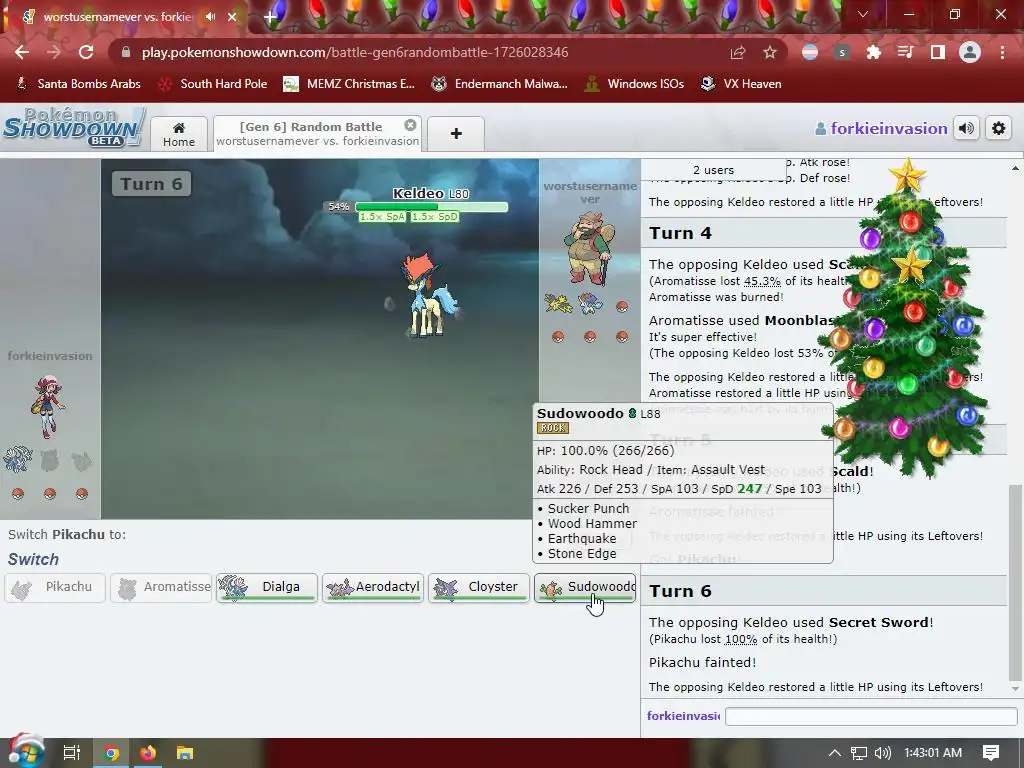Click worstusernamever's trainer sprite
This screenshot has width=1024, height=768.
pyautogui.click(x=588, y=248)
